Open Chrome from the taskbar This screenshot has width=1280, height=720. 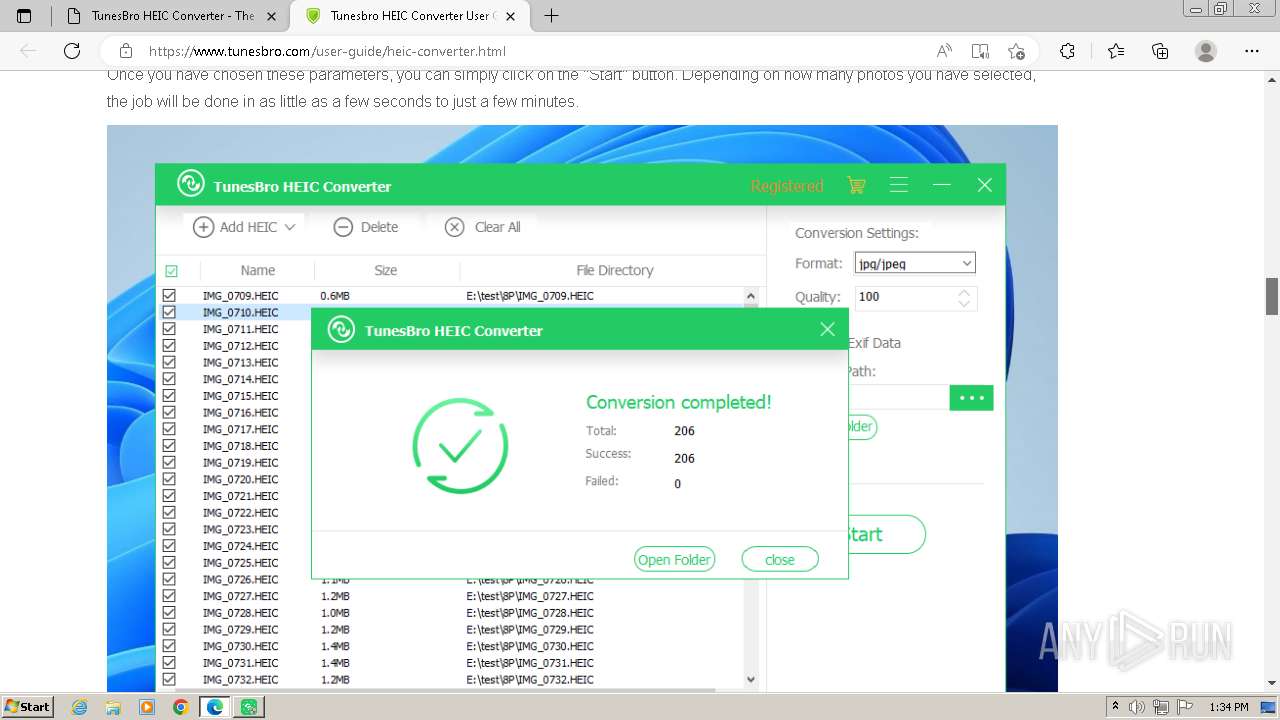[180, 707]
